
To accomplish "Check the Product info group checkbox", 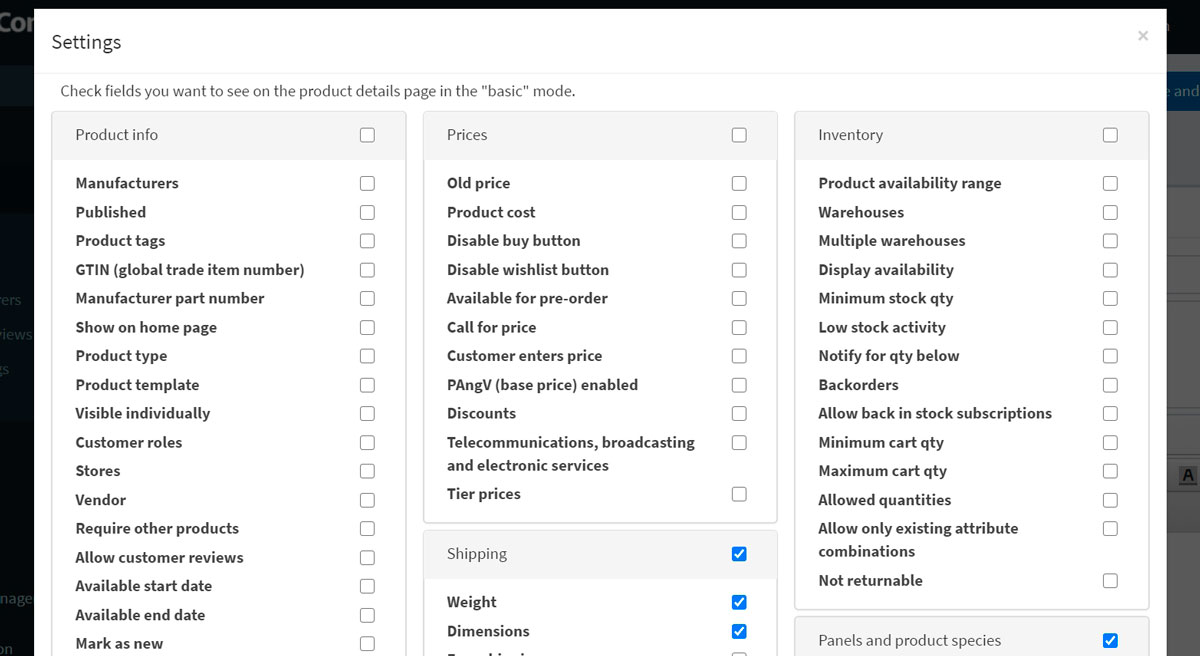I will tap(367, 135).
